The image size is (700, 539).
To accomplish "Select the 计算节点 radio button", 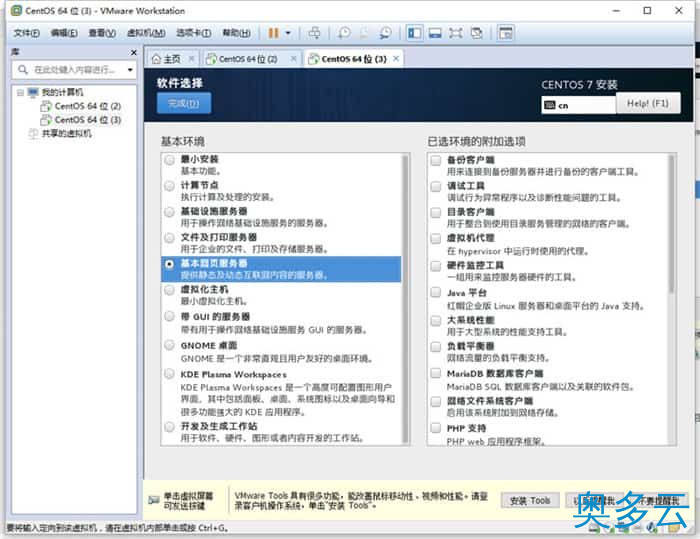I will click(169, 186).
